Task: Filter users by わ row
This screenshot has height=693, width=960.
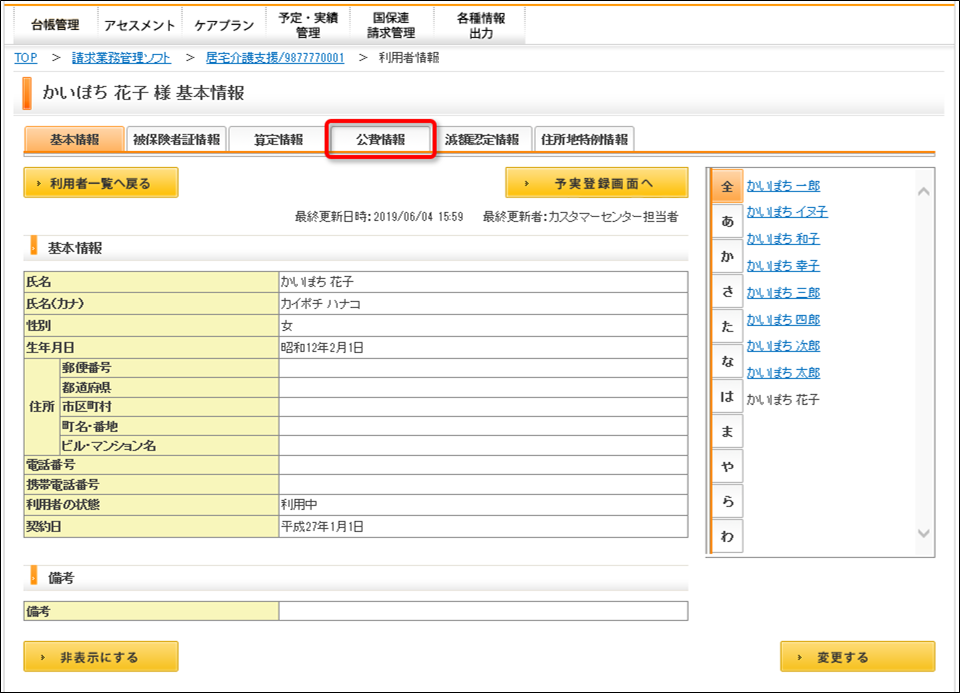Action: pyautogui.click(x=727, y=536)
